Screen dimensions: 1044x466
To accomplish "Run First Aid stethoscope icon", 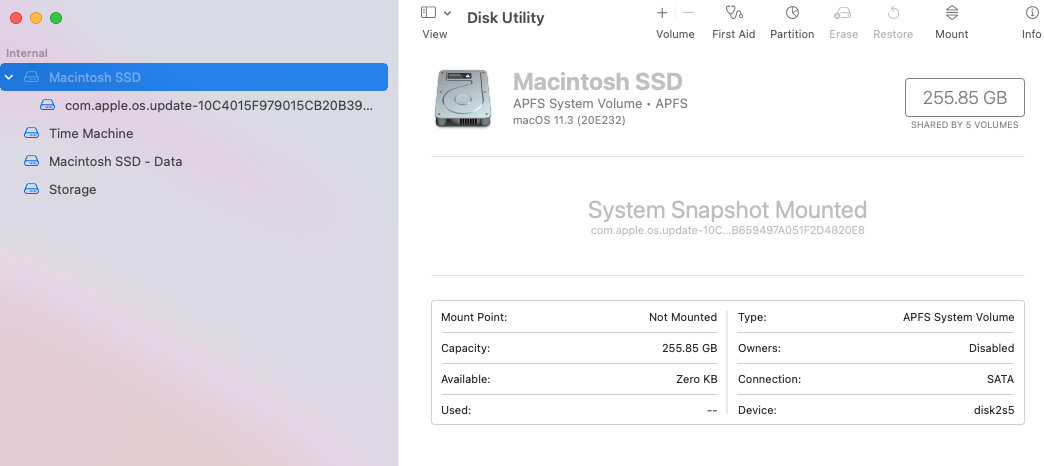I will tap(733, 13).
